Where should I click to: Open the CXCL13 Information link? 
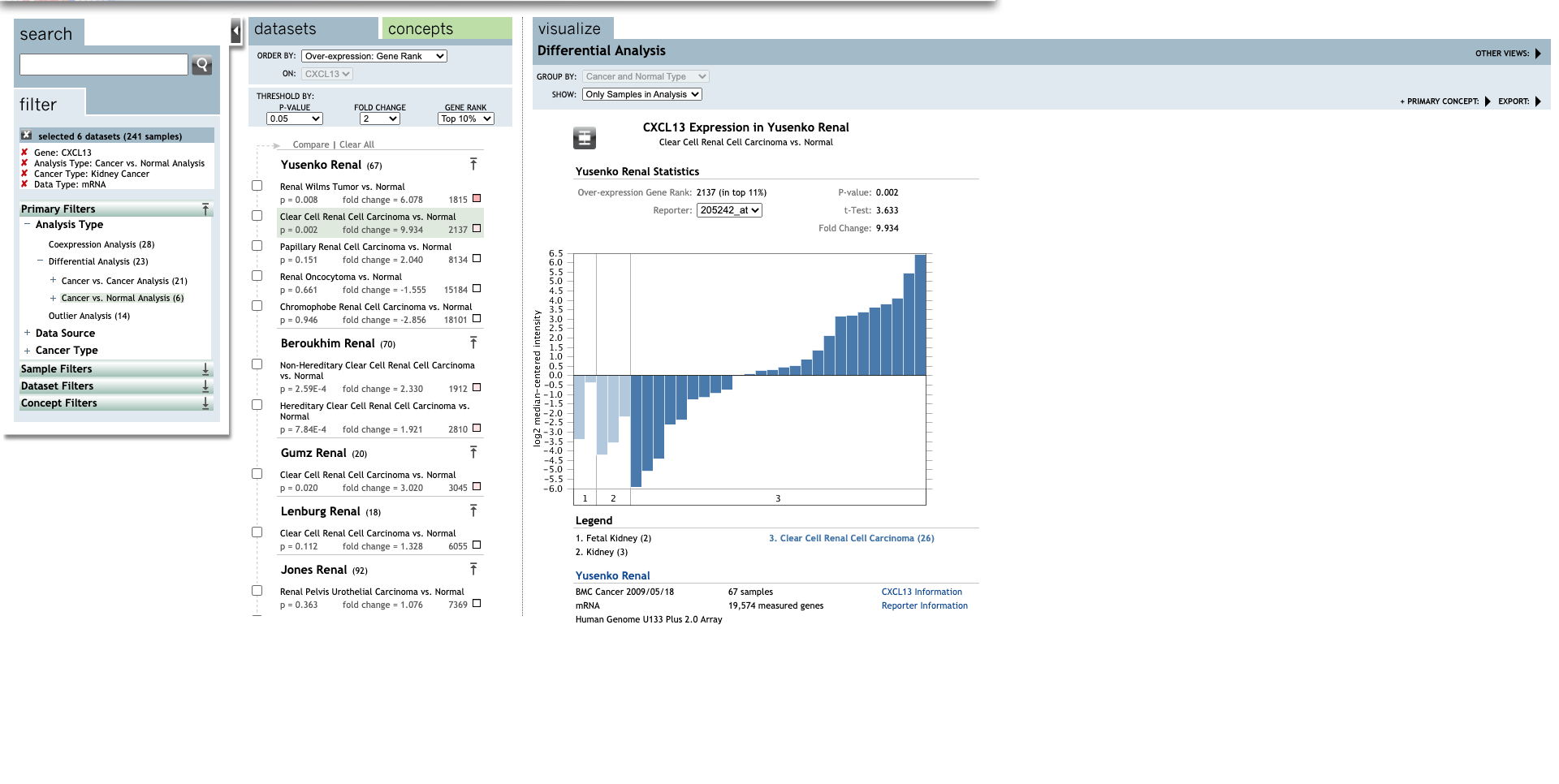pos(922,592)
